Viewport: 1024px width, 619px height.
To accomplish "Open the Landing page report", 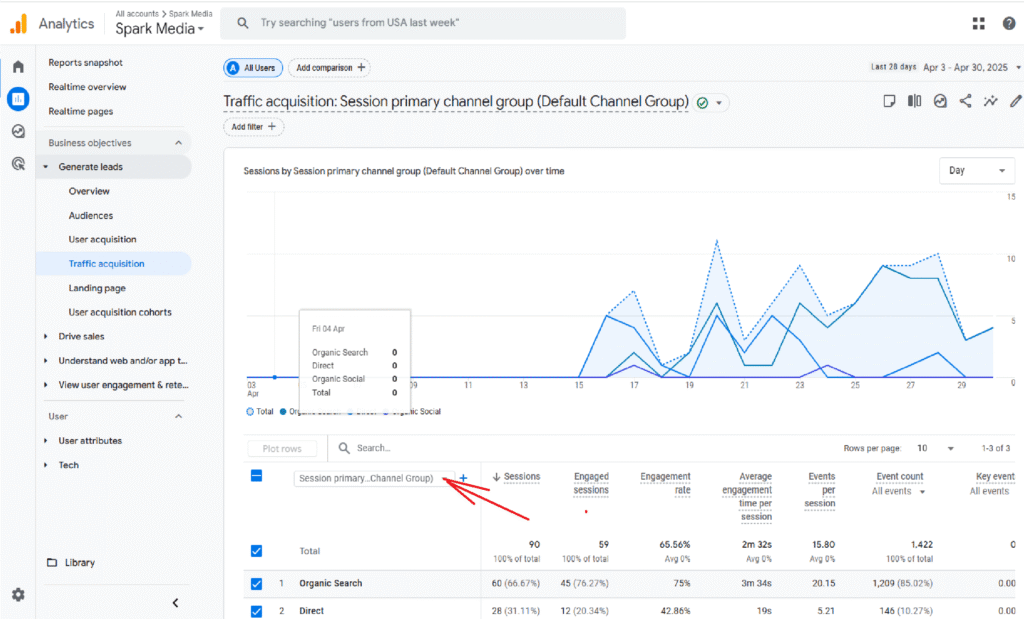I will tap(97, 288).
